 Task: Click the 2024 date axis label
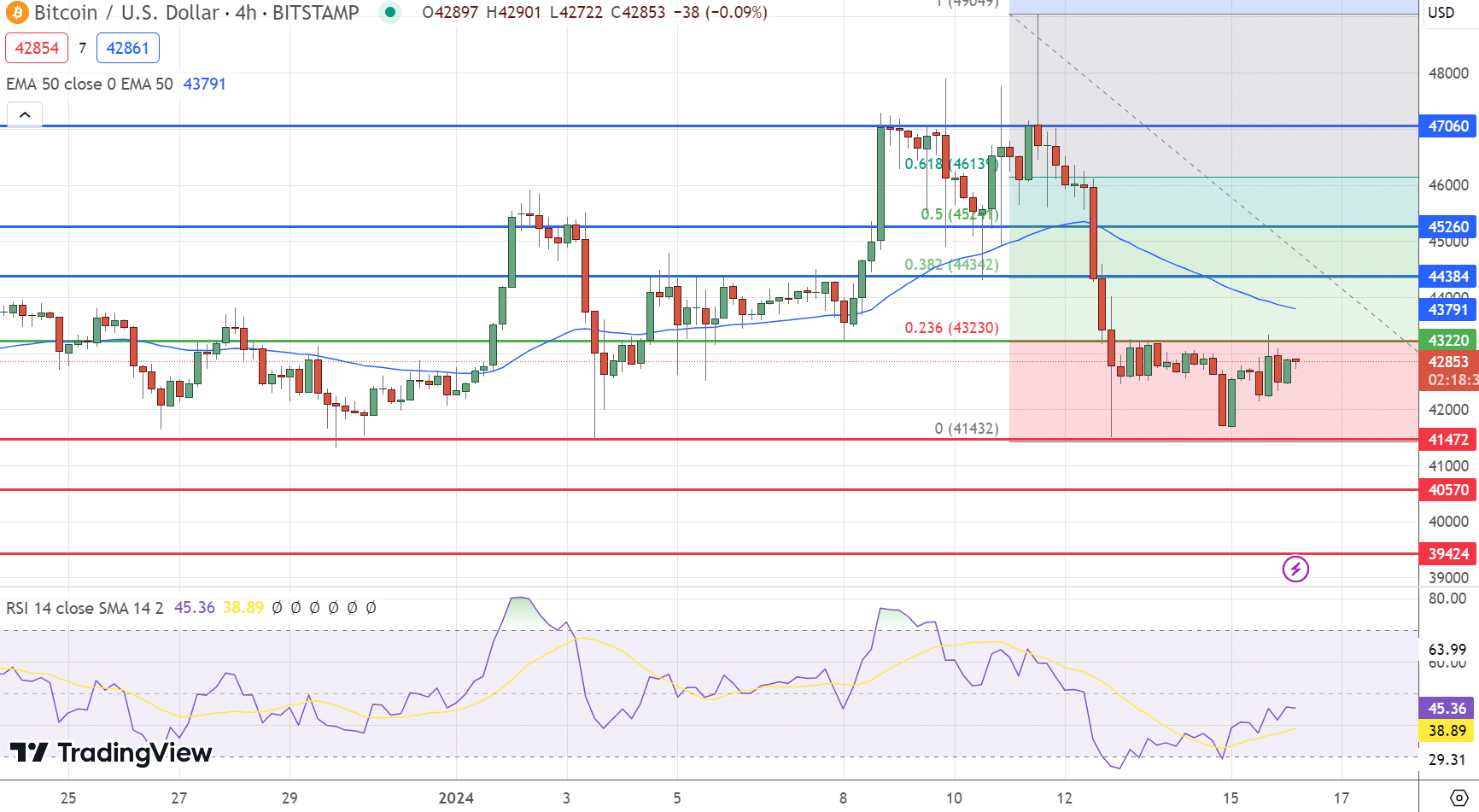(456, 798)
